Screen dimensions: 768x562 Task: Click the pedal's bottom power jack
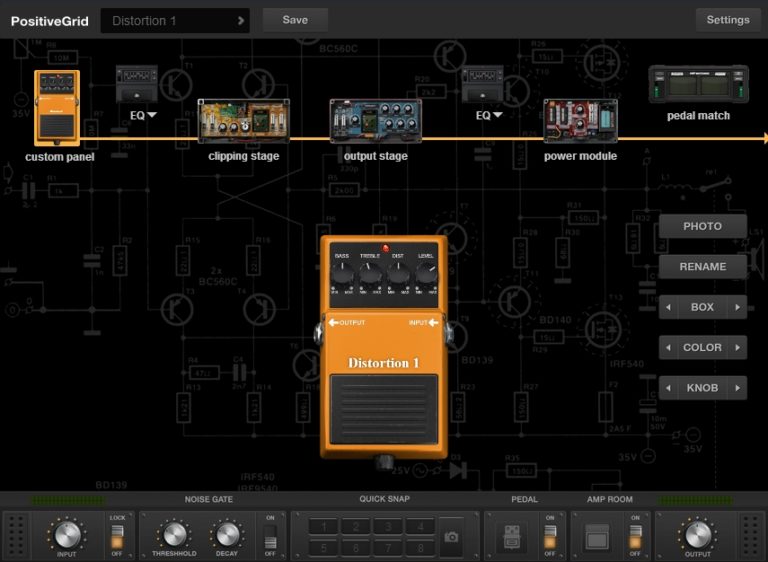384,462
